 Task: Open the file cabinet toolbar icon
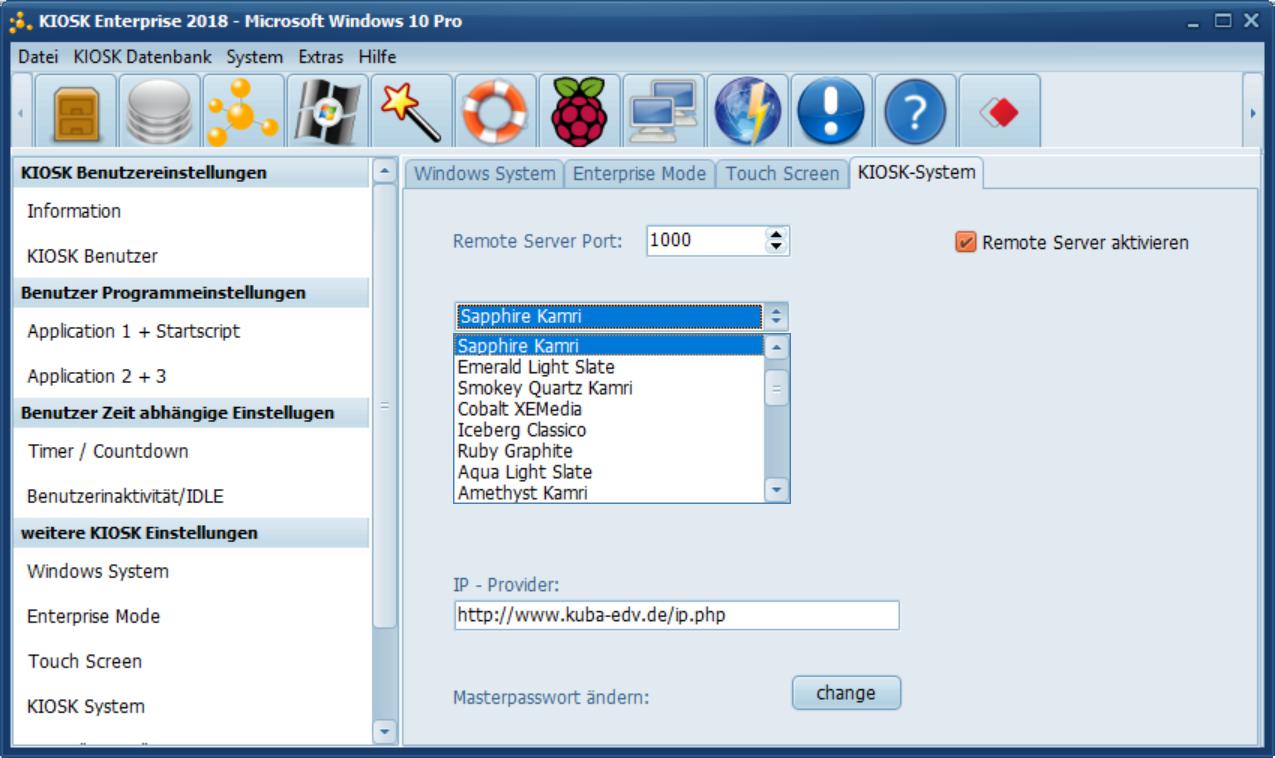[76, 113]
